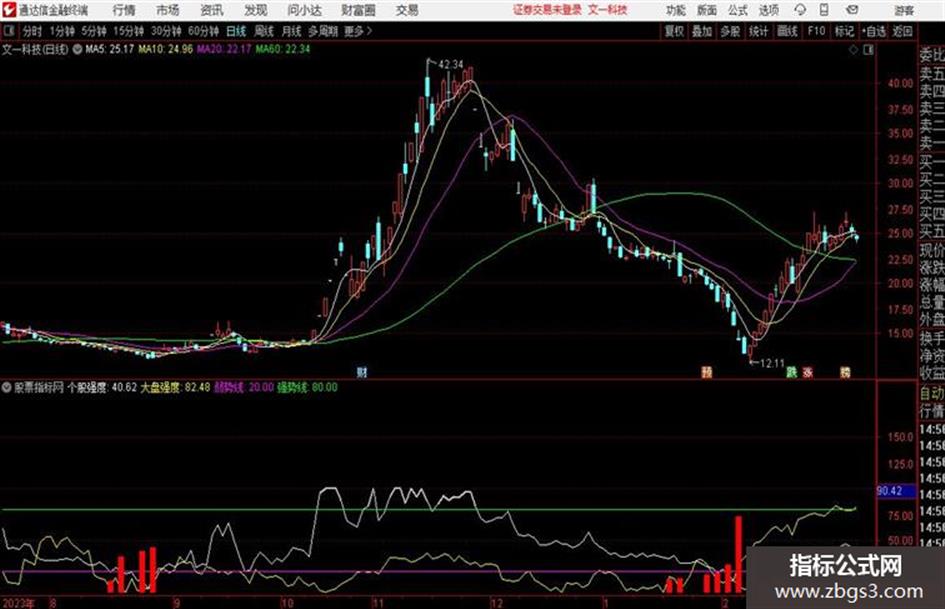Switch to 分时 intraday view
The width and height of the screenshot is (945, 609).
[32, 31]
